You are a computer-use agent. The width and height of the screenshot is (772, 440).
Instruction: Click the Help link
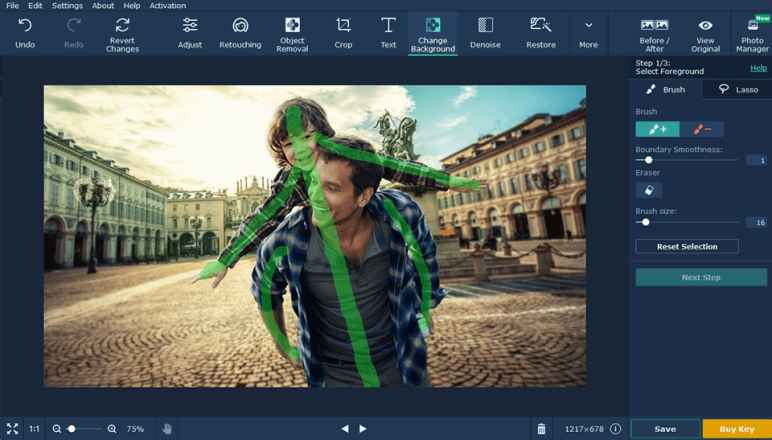[758, 68]
